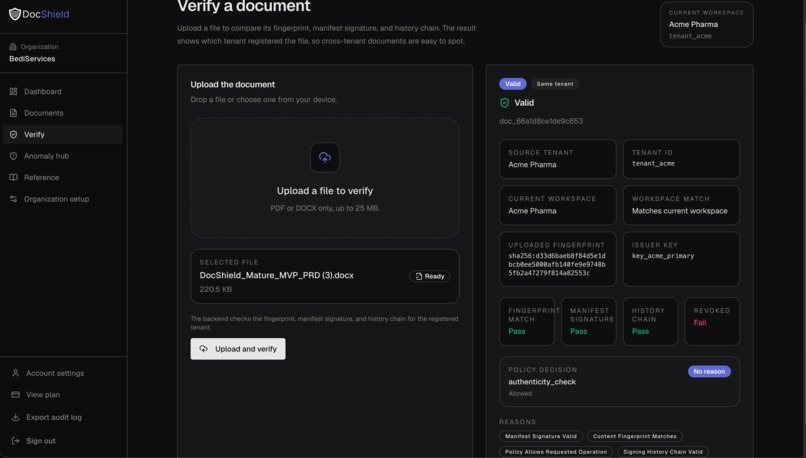
Task: Open Anomaly hub
Action: 63,156
